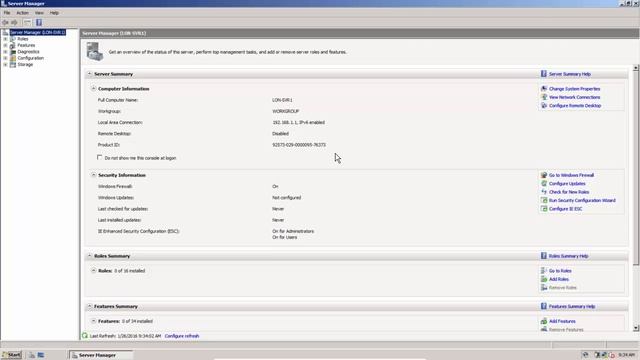The image size is (640, 360).
Task: Click the 'On for Administrators' ESC value
Action: [293, 231]
